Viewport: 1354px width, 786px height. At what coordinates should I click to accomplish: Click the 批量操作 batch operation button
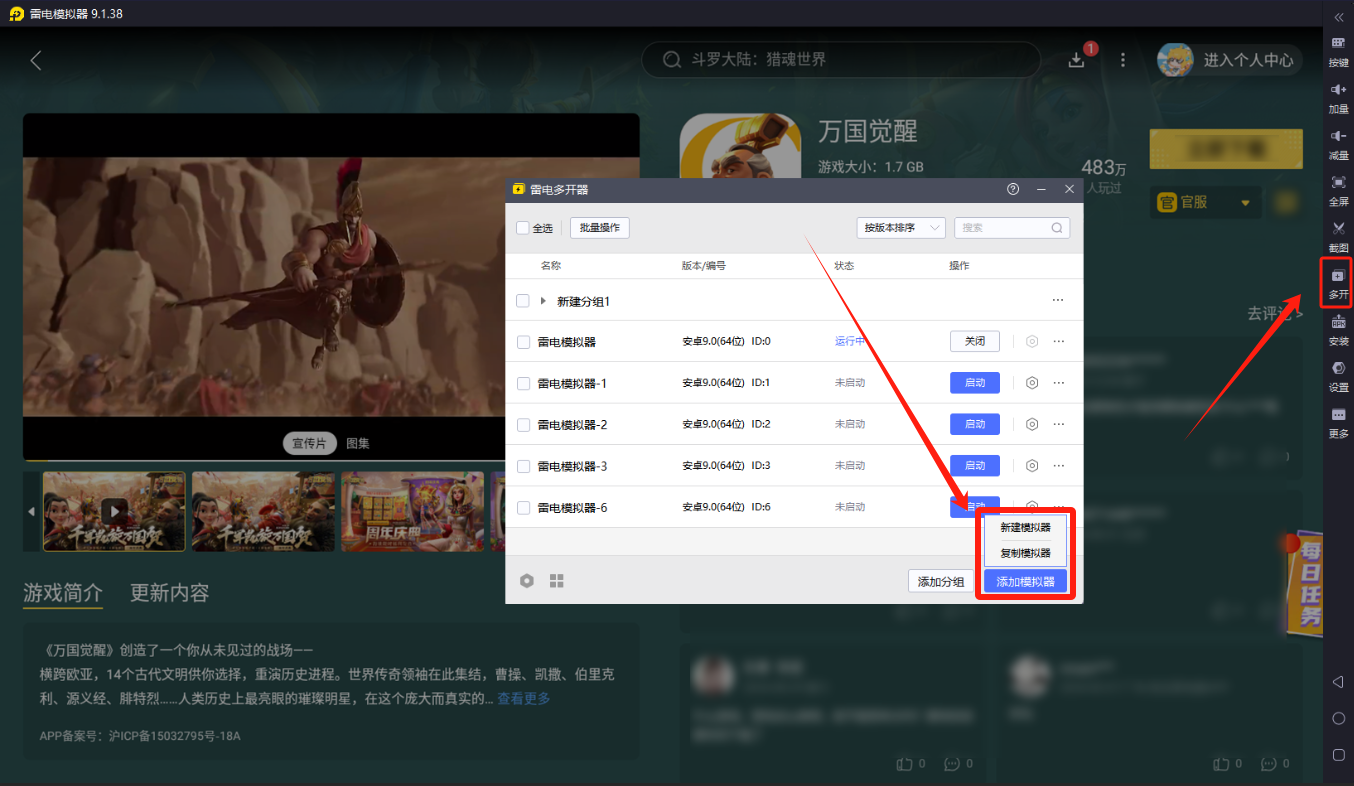600,228
